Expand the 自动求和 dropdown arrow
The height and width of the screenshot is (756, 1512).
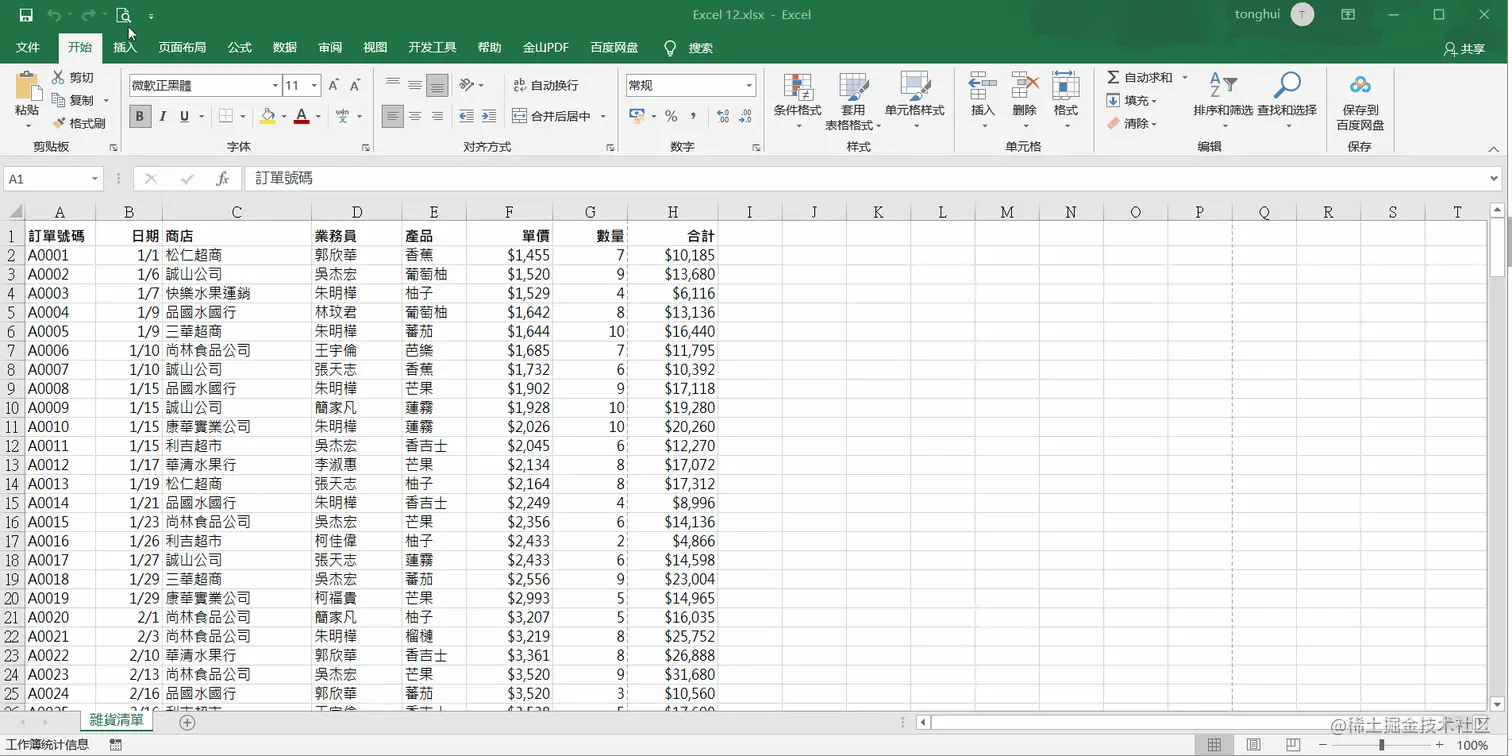pyautogui.click(x=1185, y=77)
